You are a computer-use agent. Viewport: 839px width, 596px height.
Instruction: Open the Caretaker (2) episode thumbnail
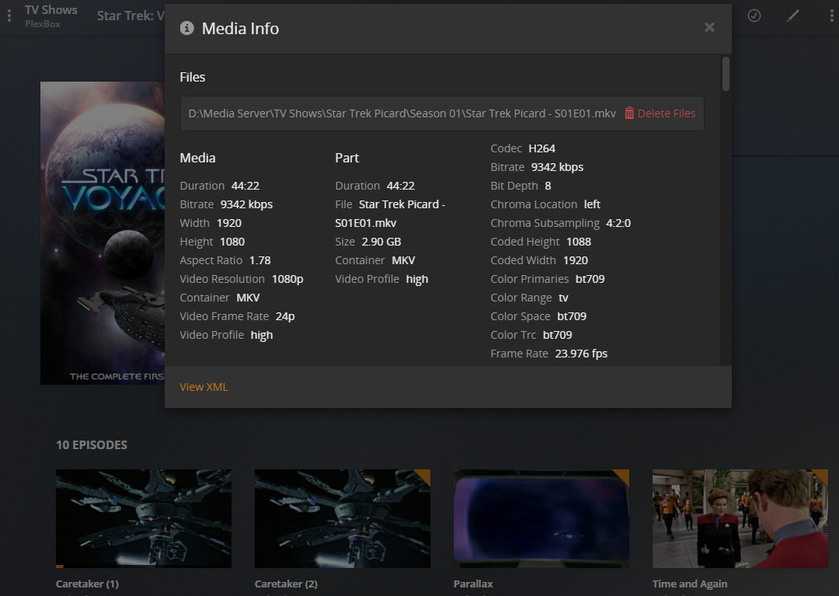pyautogui.click(x=342, y=518)
